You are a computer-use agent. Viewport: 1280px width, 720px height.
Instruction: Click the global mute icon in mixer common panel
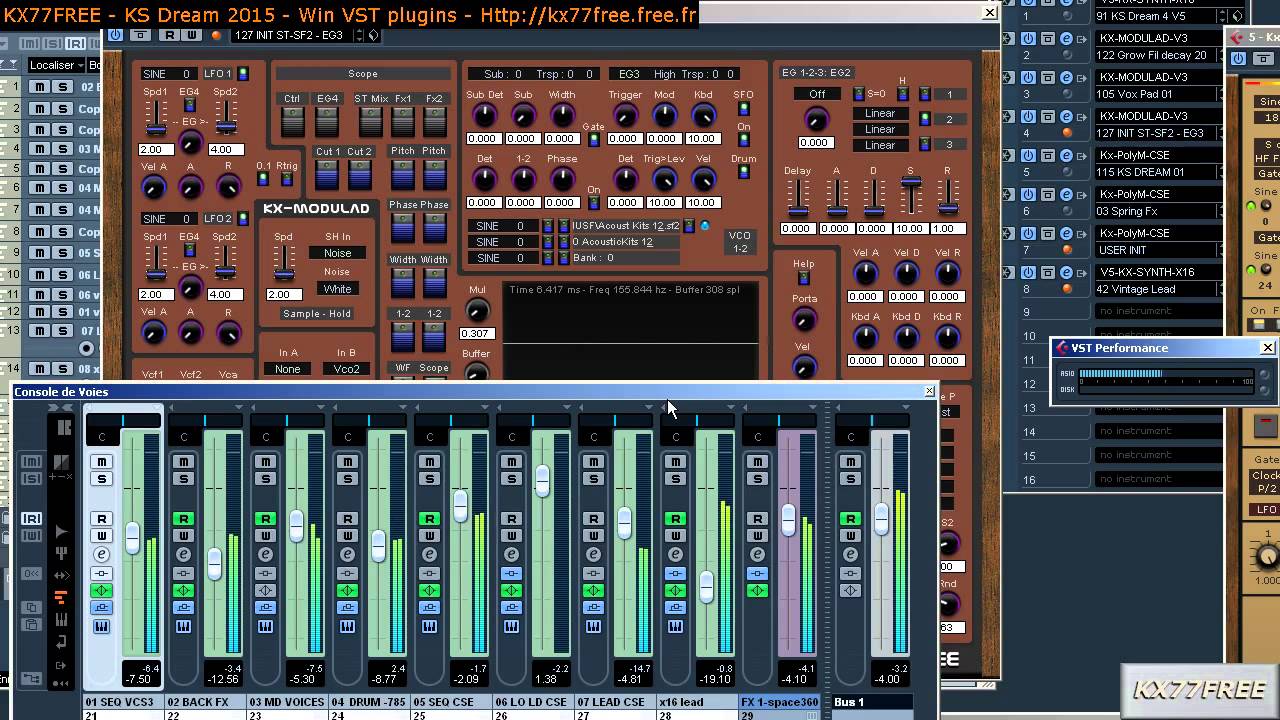[31, 462]
